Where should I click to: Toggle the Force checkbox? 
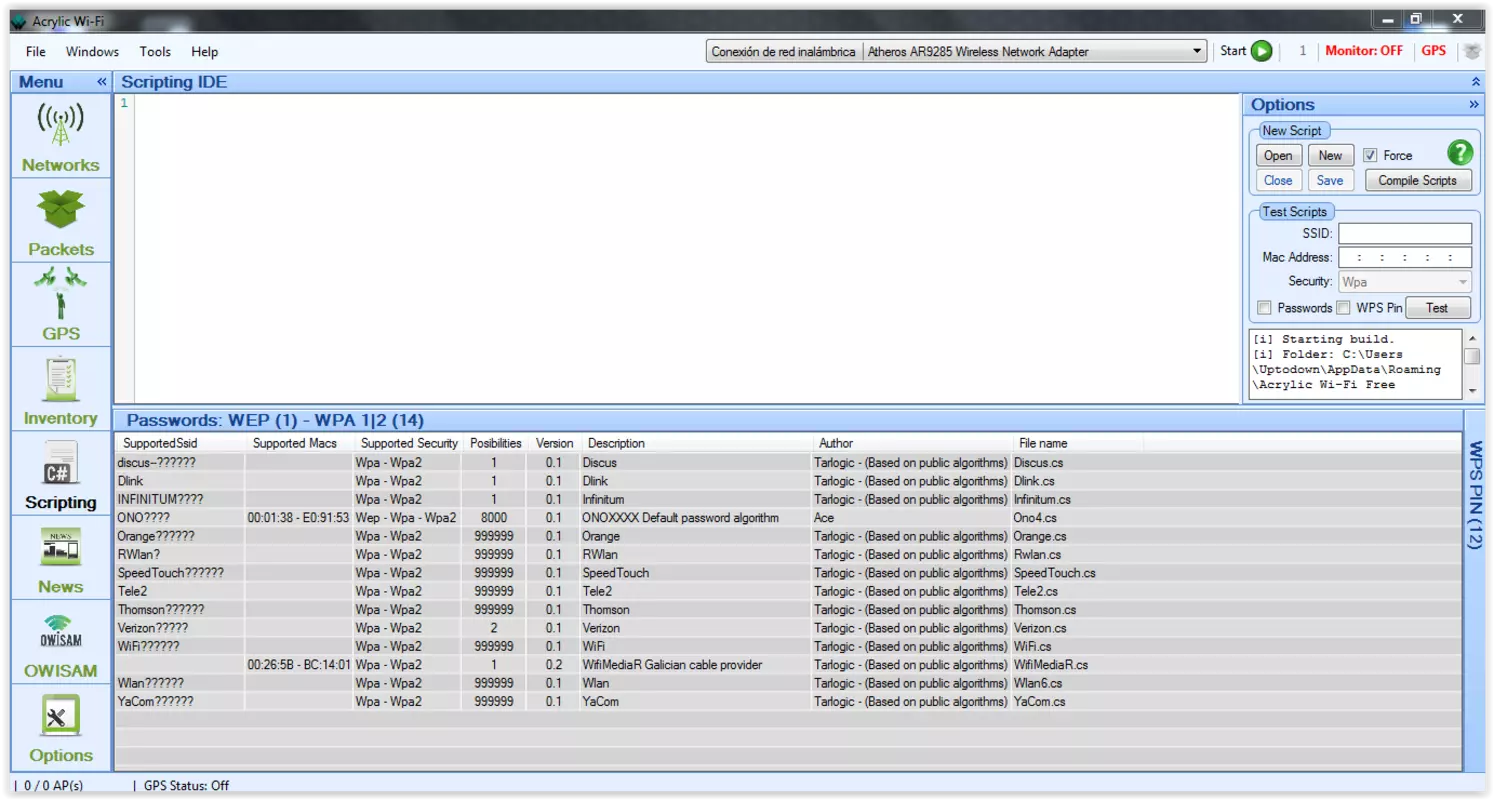[1371, 155]
